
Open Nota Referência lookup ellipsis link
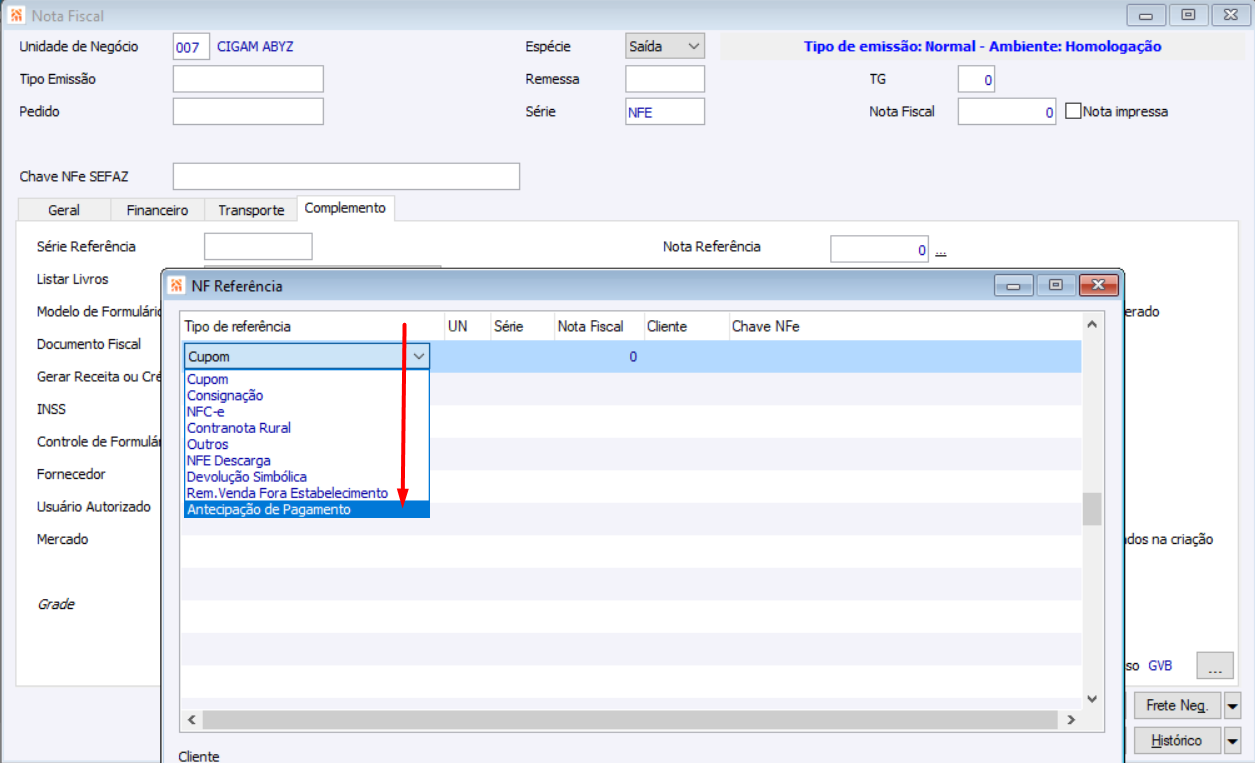pos(940,251)
